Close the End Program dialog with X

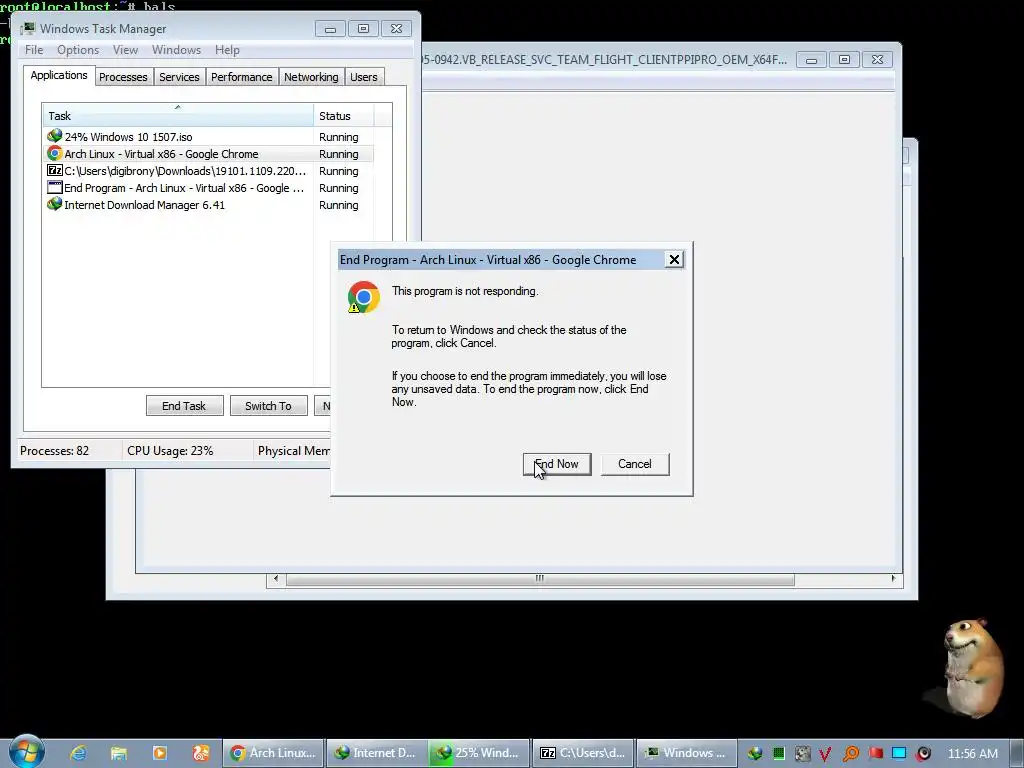coord(674,259)
